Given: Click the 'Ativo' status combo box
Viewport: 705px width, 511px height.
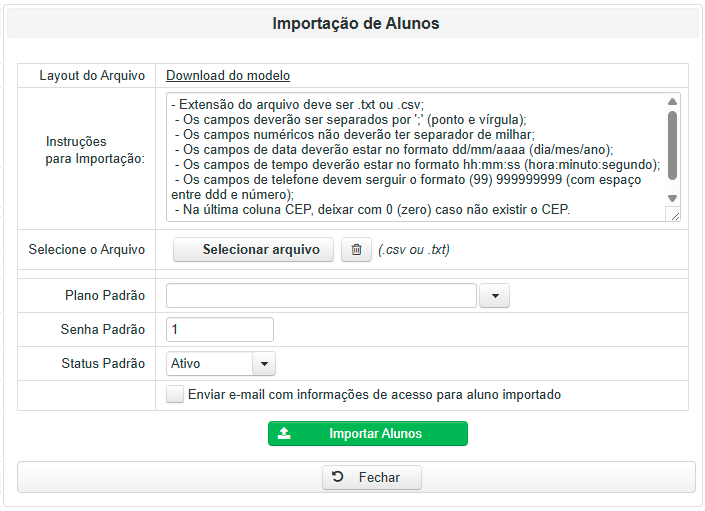Looking at the screenshot, I should click(x=209, y=364).
